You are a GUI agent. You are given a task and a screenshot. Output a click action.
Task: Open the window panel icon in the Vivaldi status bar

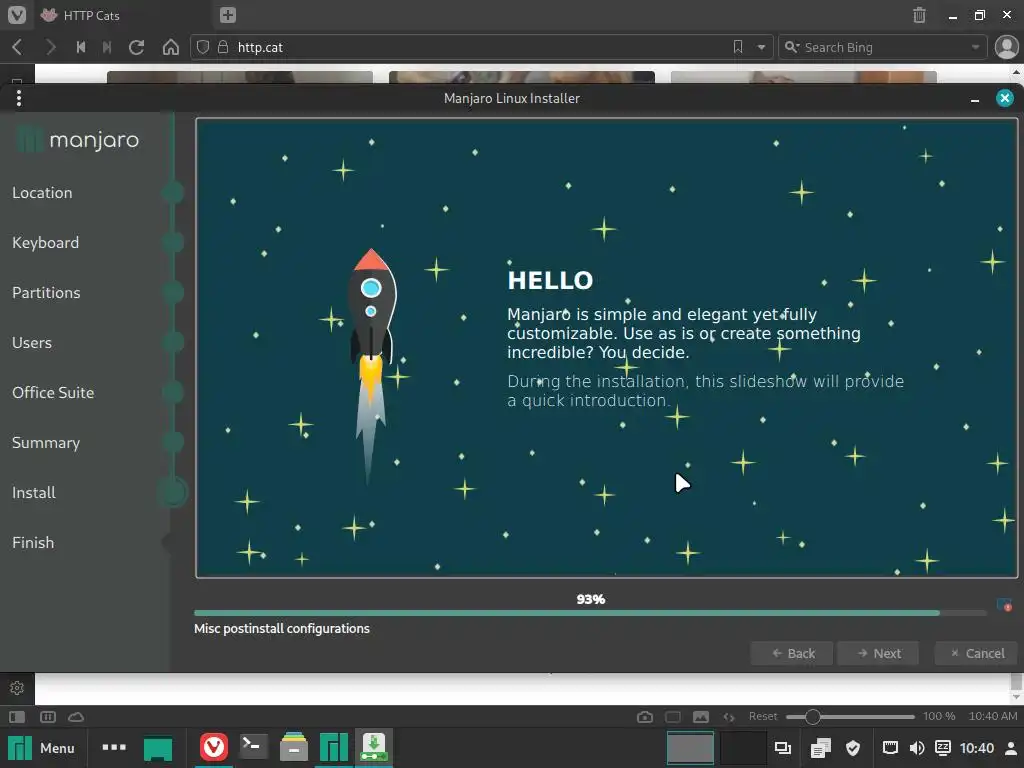673,716
